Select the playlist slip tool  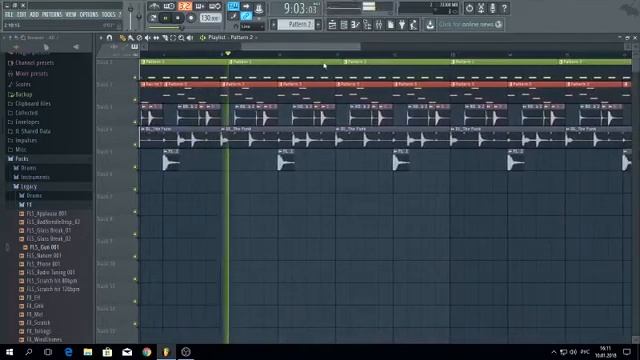click(x=156, y=38)
